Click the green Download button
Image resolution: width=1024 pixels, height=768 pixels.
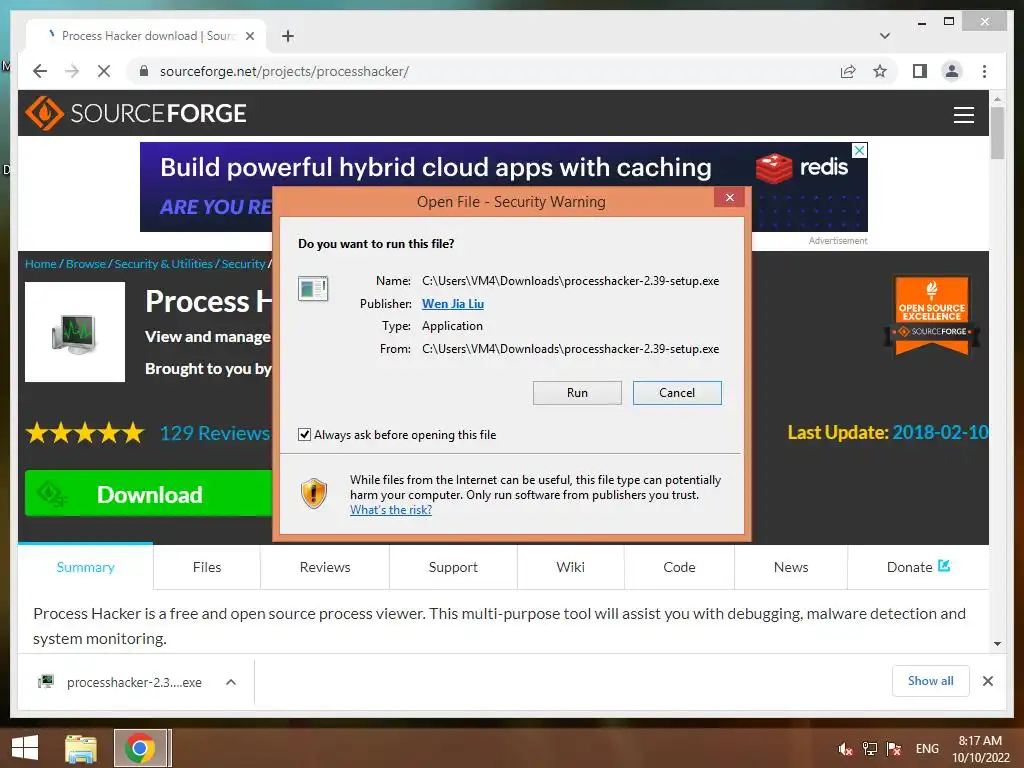(x=148, y=494)
